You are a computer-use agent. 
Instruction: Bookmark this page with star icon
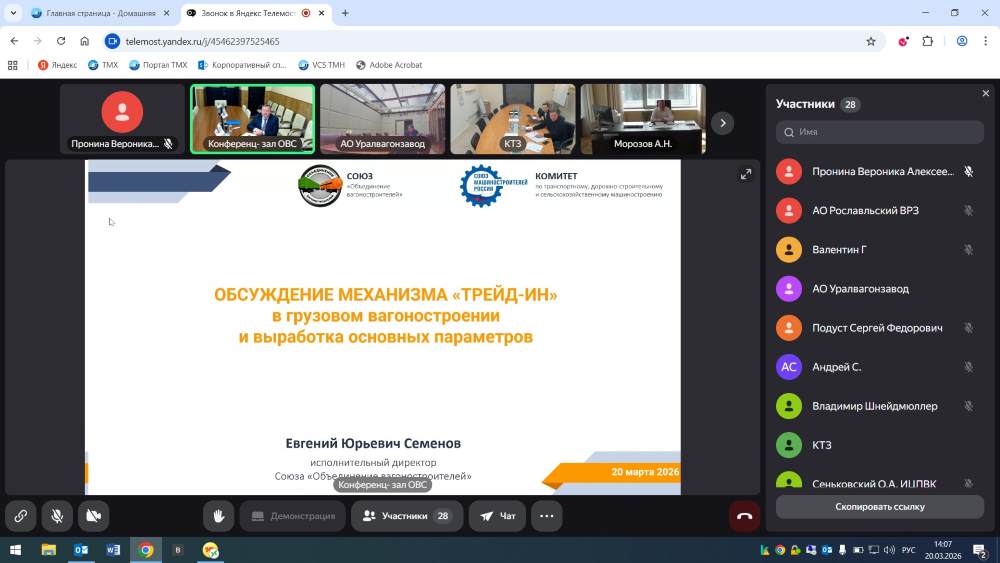871,41
